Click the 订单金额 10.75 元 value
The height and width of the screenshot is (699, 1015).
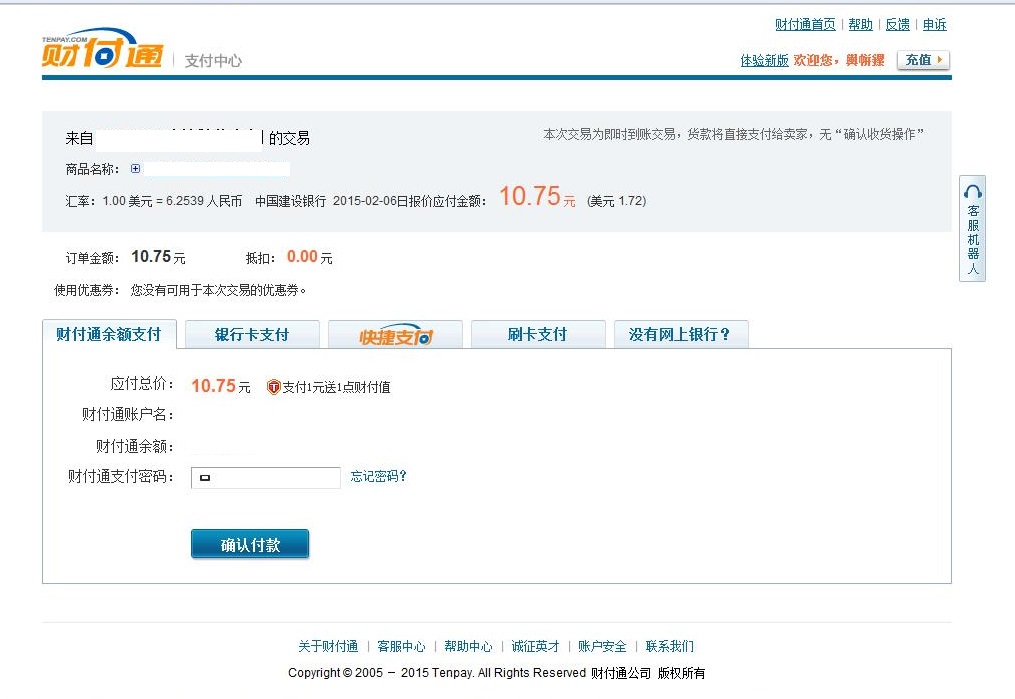(x=159, y=257)
